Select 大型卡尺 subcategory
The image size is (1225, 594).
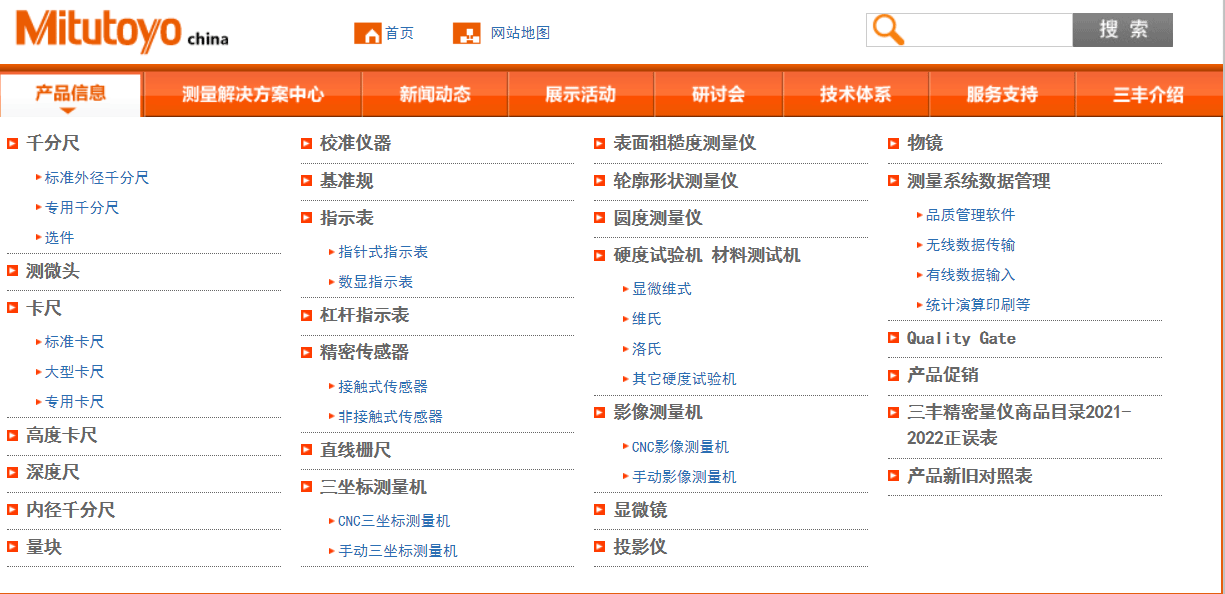click(x=75, y=372)
